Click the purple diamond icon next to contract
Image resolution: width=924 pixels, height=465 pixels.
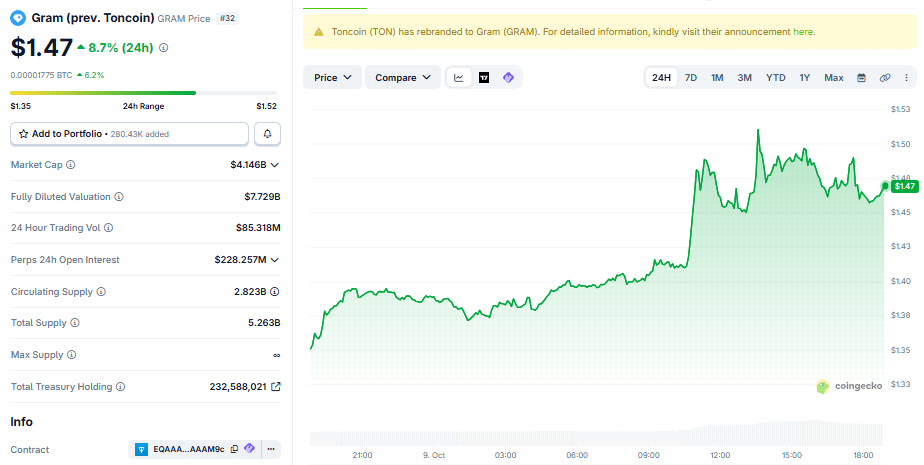[x=249, y=448]
